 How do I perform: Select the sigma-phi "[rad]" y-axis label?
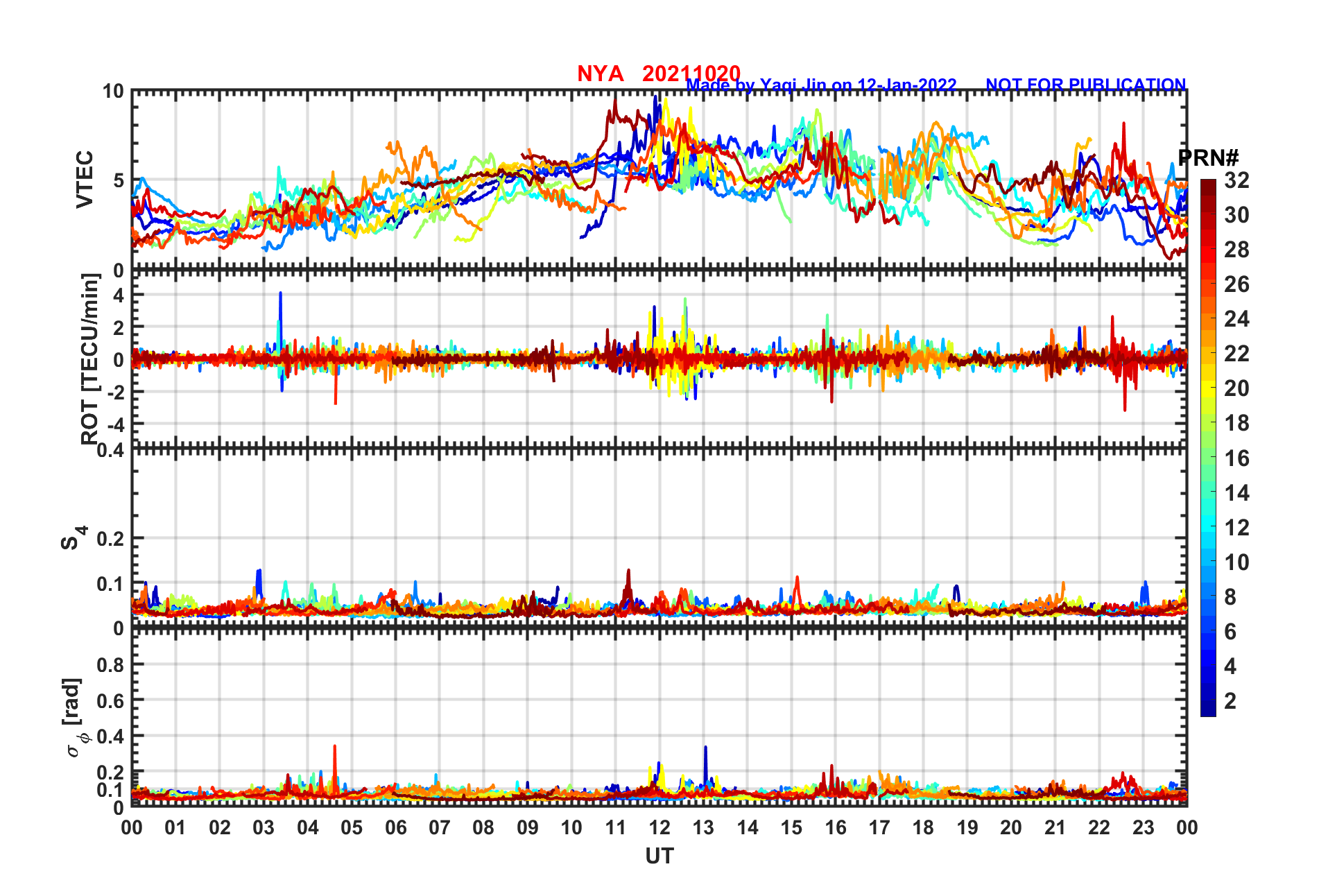click(x=74, y=718)
